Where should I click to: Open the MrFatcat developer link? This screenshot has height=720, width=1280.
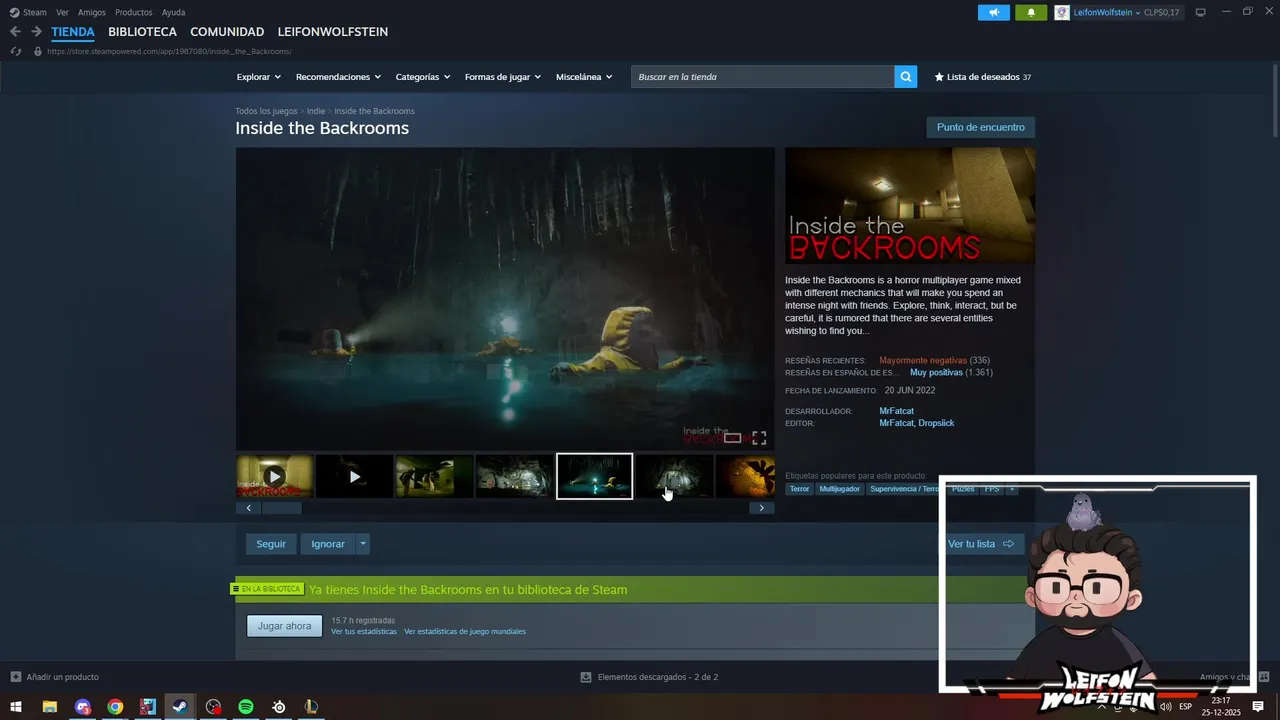896,411
